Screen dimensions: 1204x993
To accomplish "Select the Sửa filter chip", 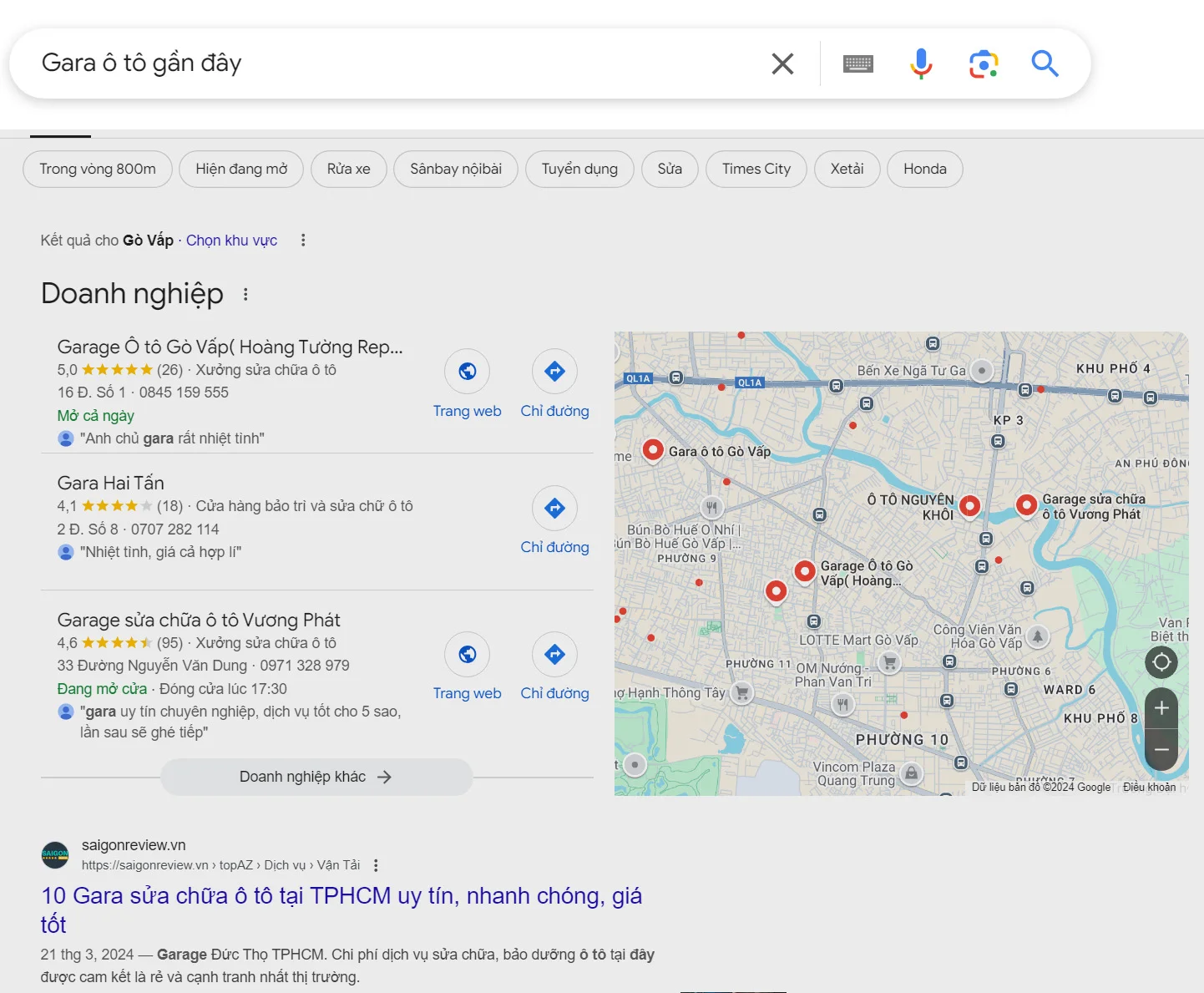I will [670, 169].
